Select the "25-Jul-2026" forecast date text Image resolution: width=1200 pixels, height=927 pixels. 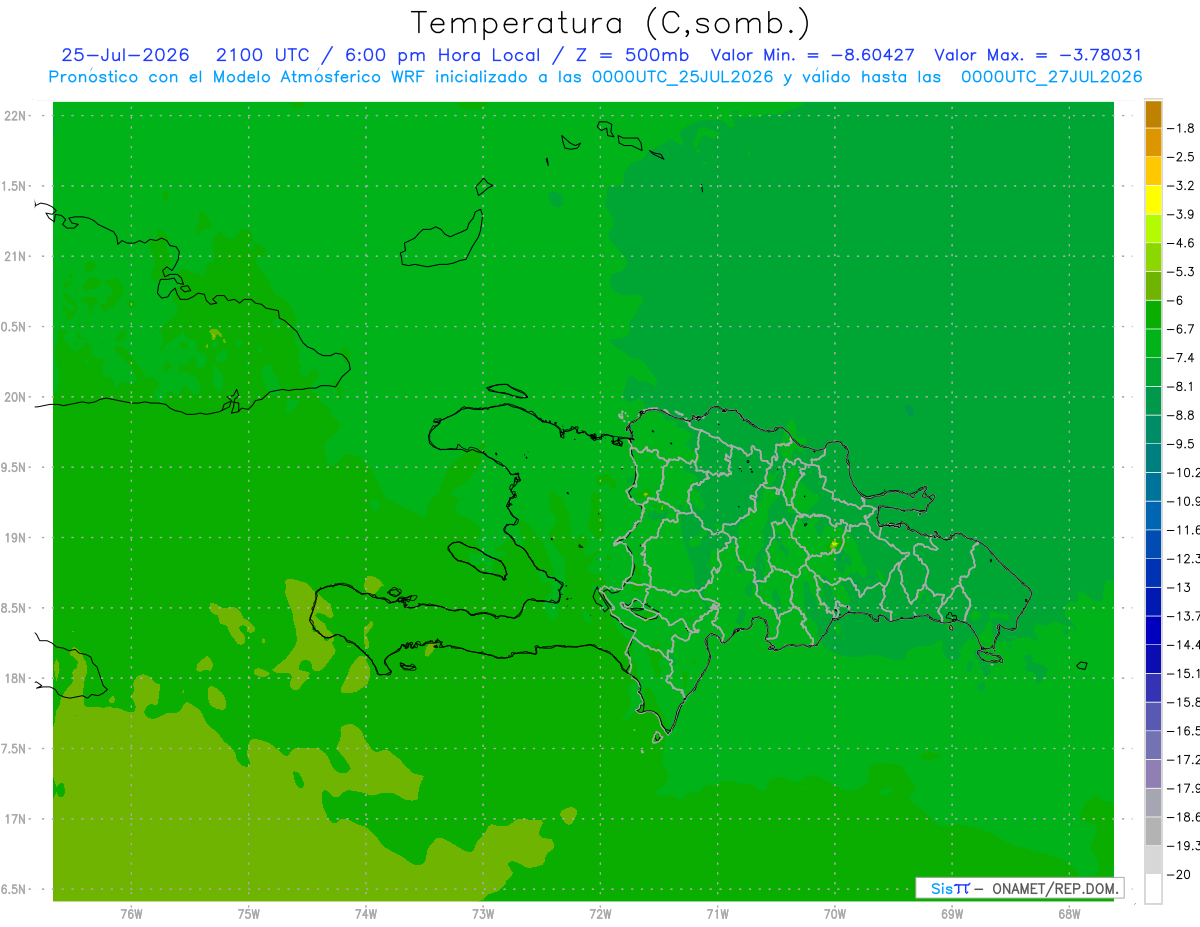[x=125, y=55]
